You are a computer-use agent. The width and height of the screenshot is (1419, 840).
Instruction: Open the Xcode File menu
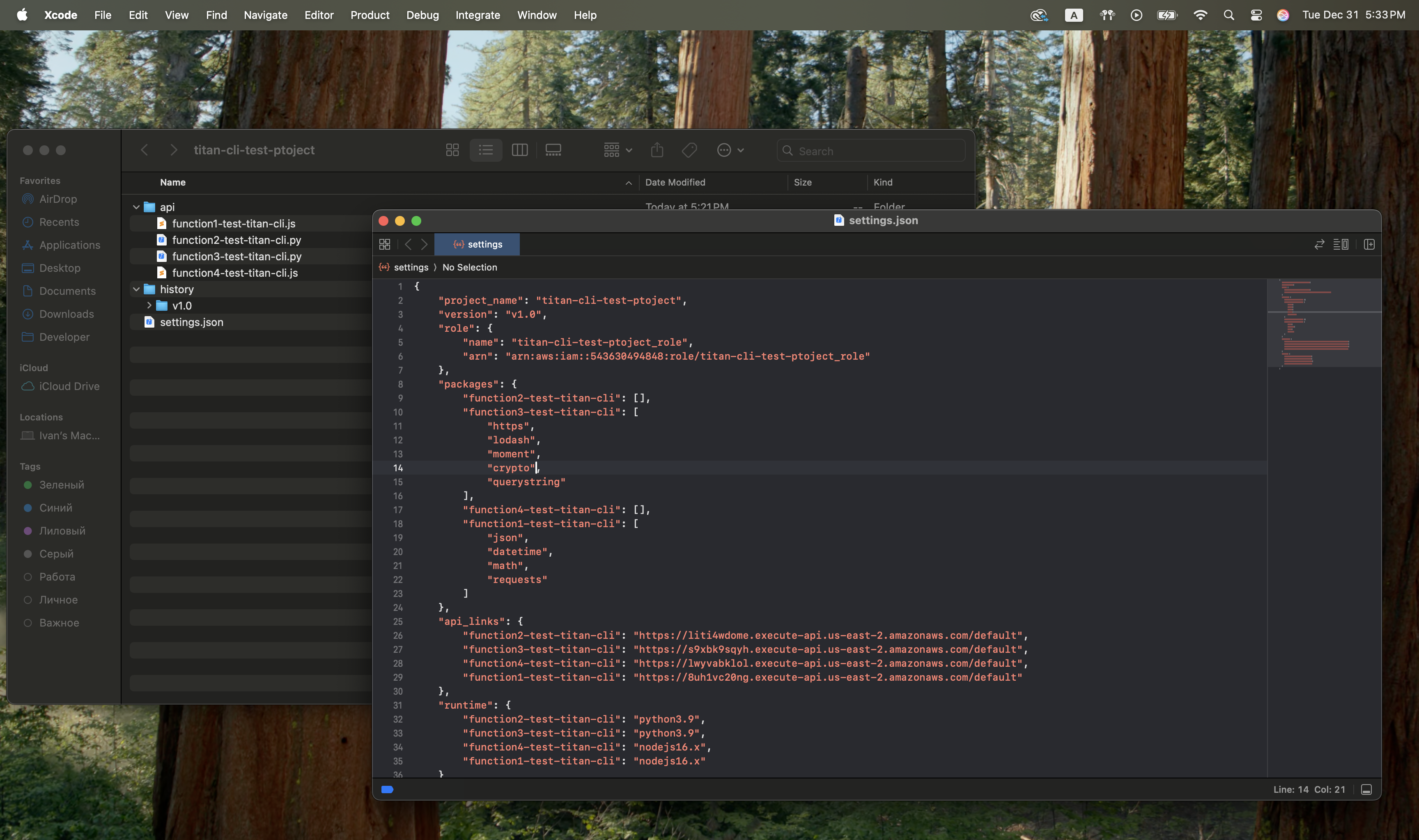pos(103,15)
